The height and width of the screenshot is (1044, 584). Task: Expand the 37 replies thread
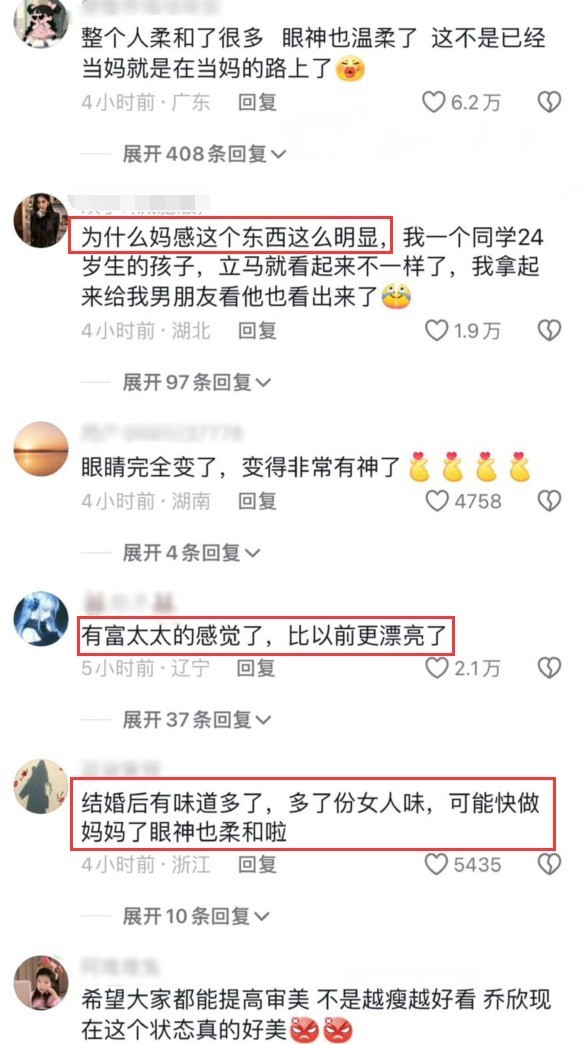point(197,720)
